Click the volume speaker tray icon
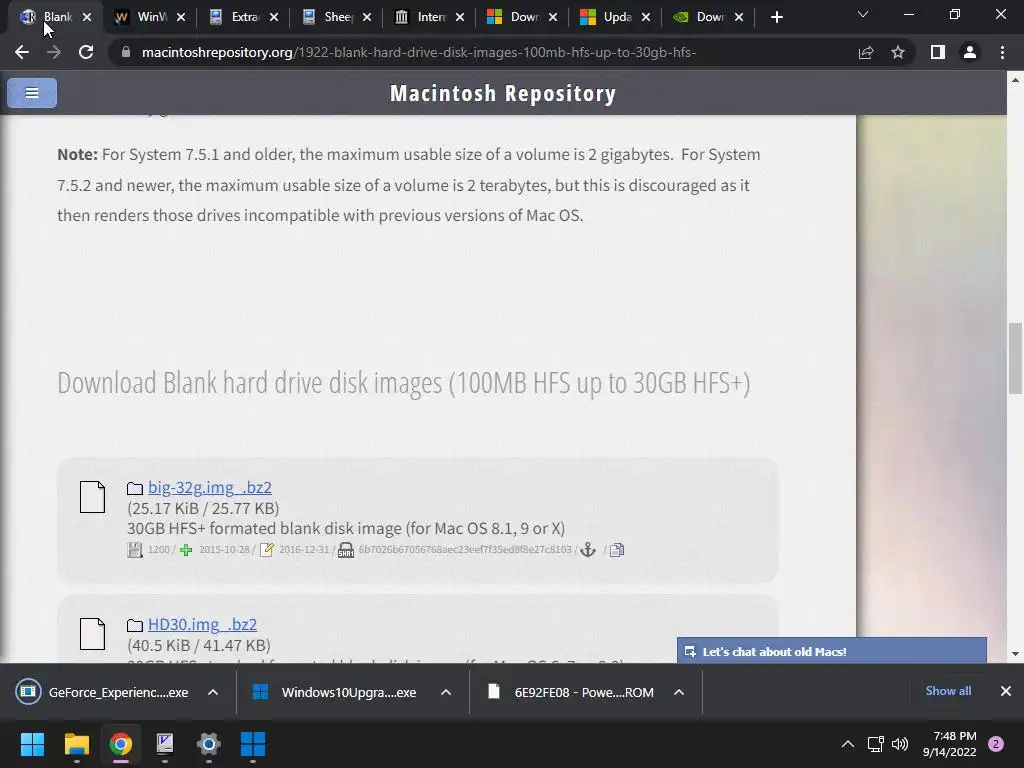Viewport: 1024px width, 768px height. coord(900,744)
